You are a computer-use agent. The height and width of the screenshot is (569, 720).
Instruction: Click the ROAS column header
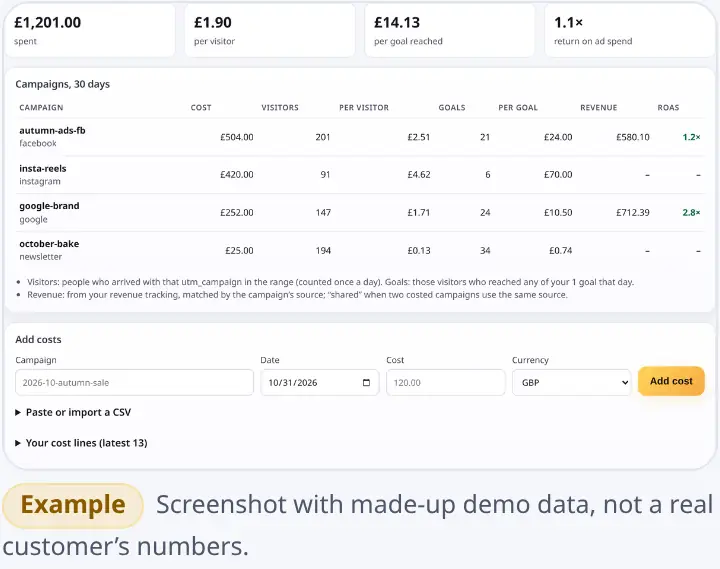668,107
